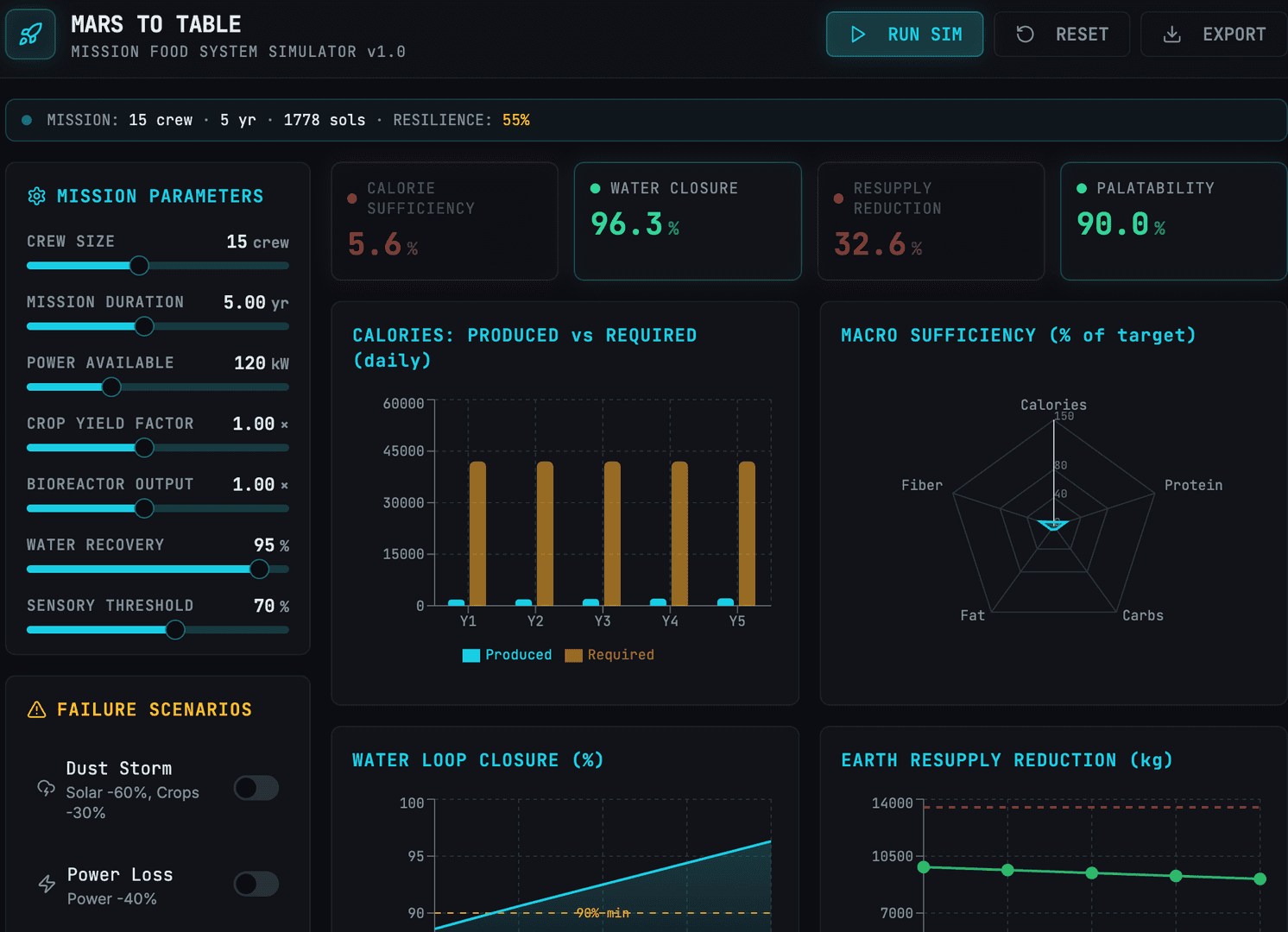Click the Crew Size slider handle
Viewport: 1288px width, 932px height.
[x=139, y=266]
